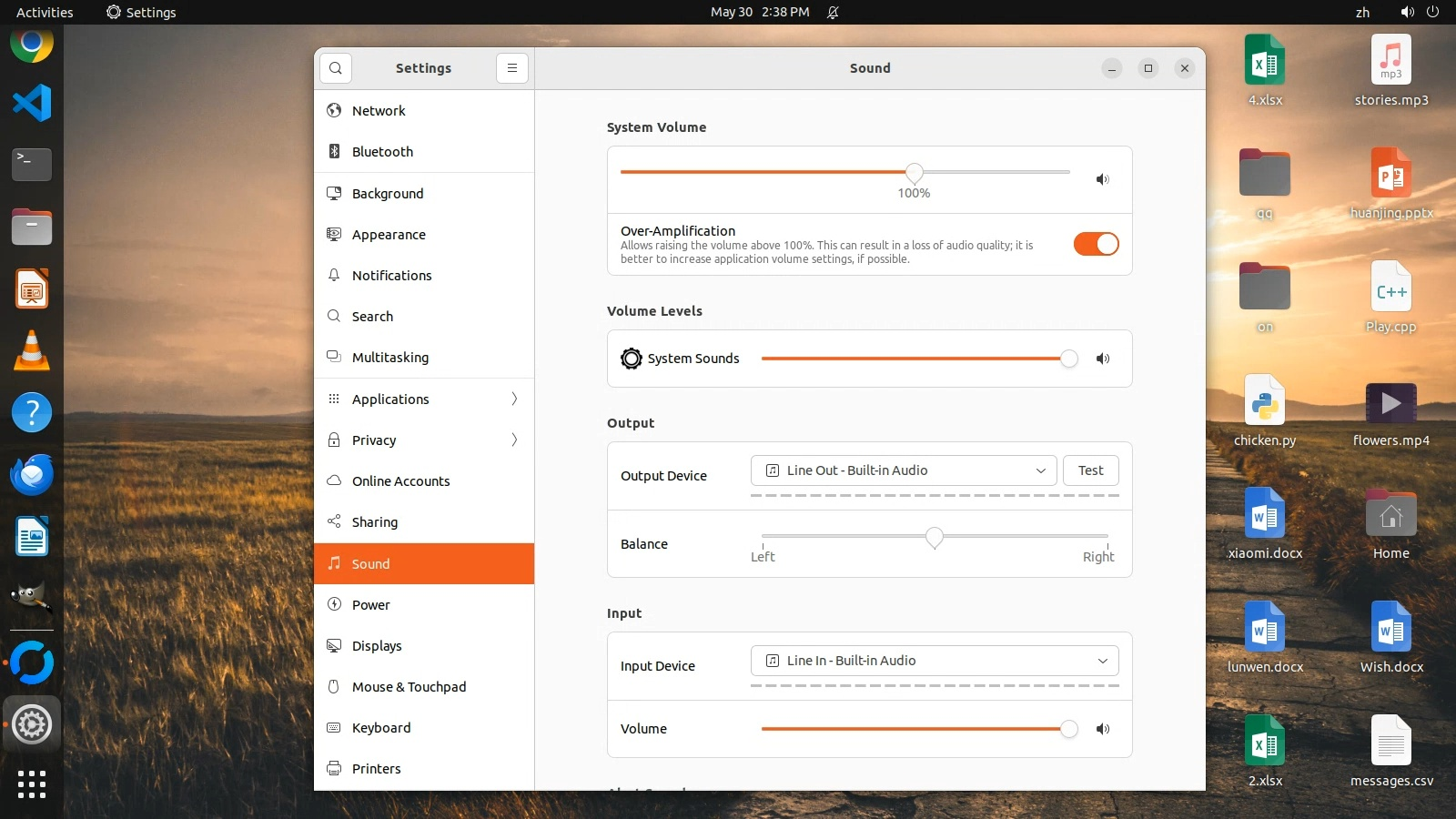1456x819 pixels.
Task: Expand the Privacy settings section
Action: 424,440
